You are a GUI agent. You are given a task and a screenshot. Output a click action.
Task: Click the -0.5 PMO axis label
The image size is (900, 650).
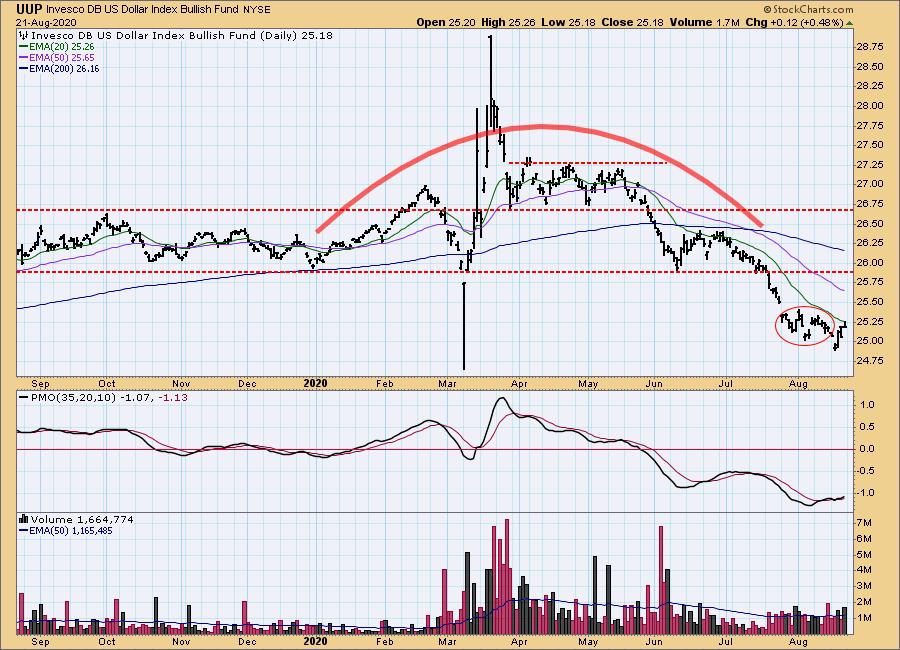tap(866, 471)
